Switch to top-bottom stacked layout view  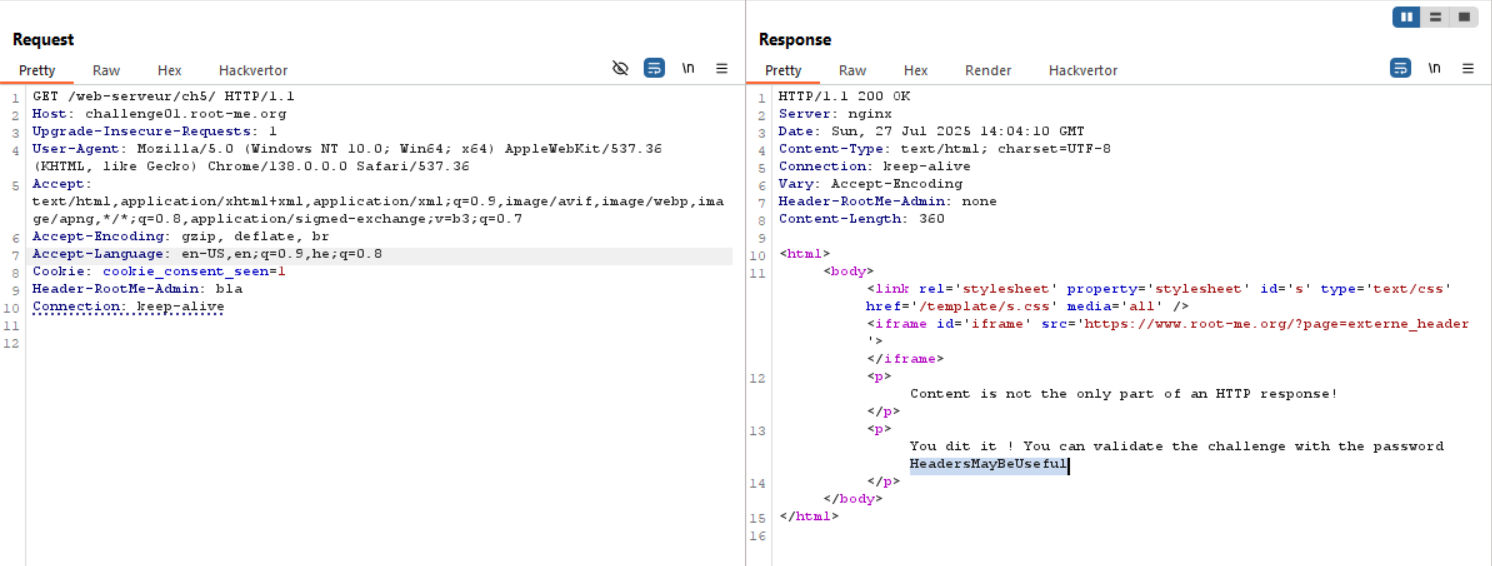tap(1435, 17)
